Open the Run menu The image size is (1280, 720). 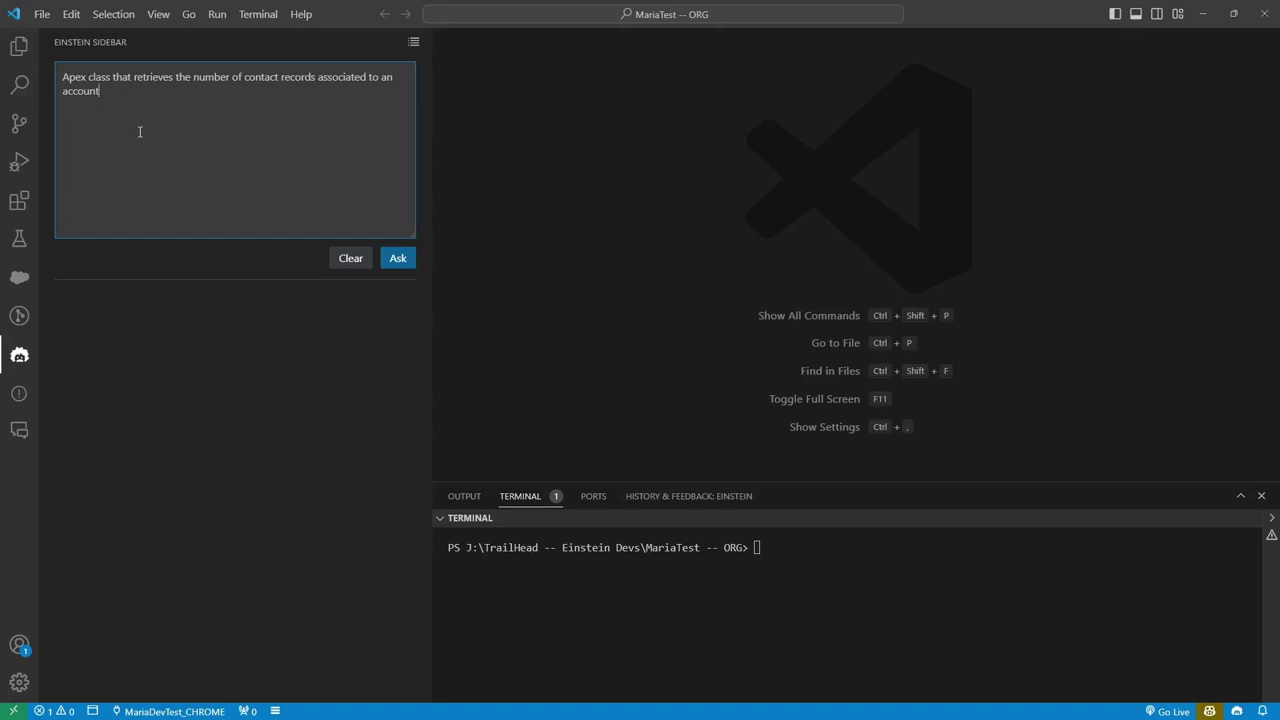[217, 14]
